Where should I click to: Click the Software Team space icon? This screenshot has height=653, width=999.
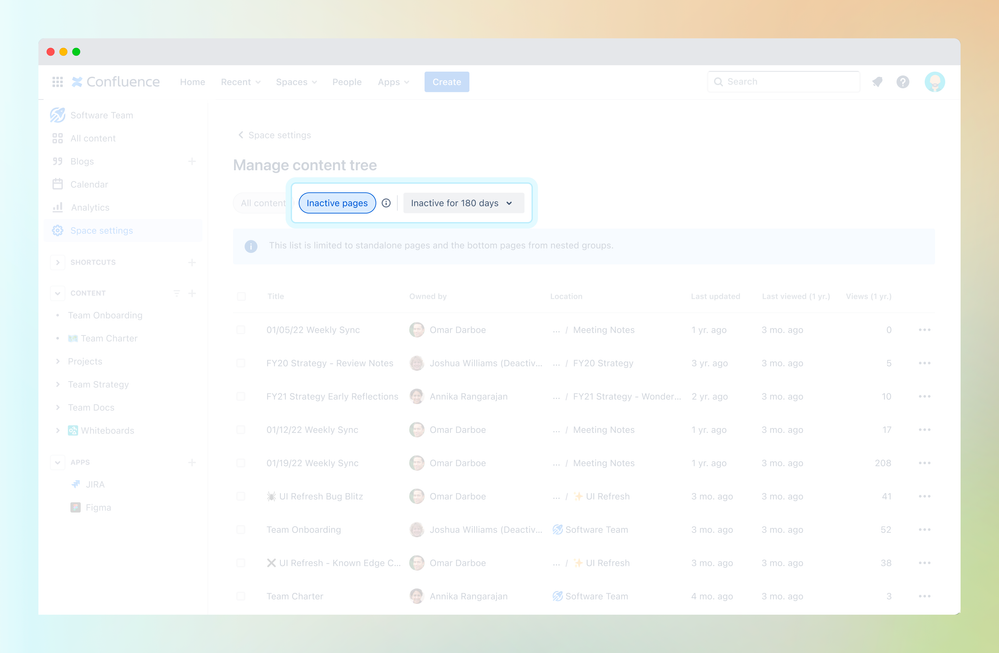57,115
